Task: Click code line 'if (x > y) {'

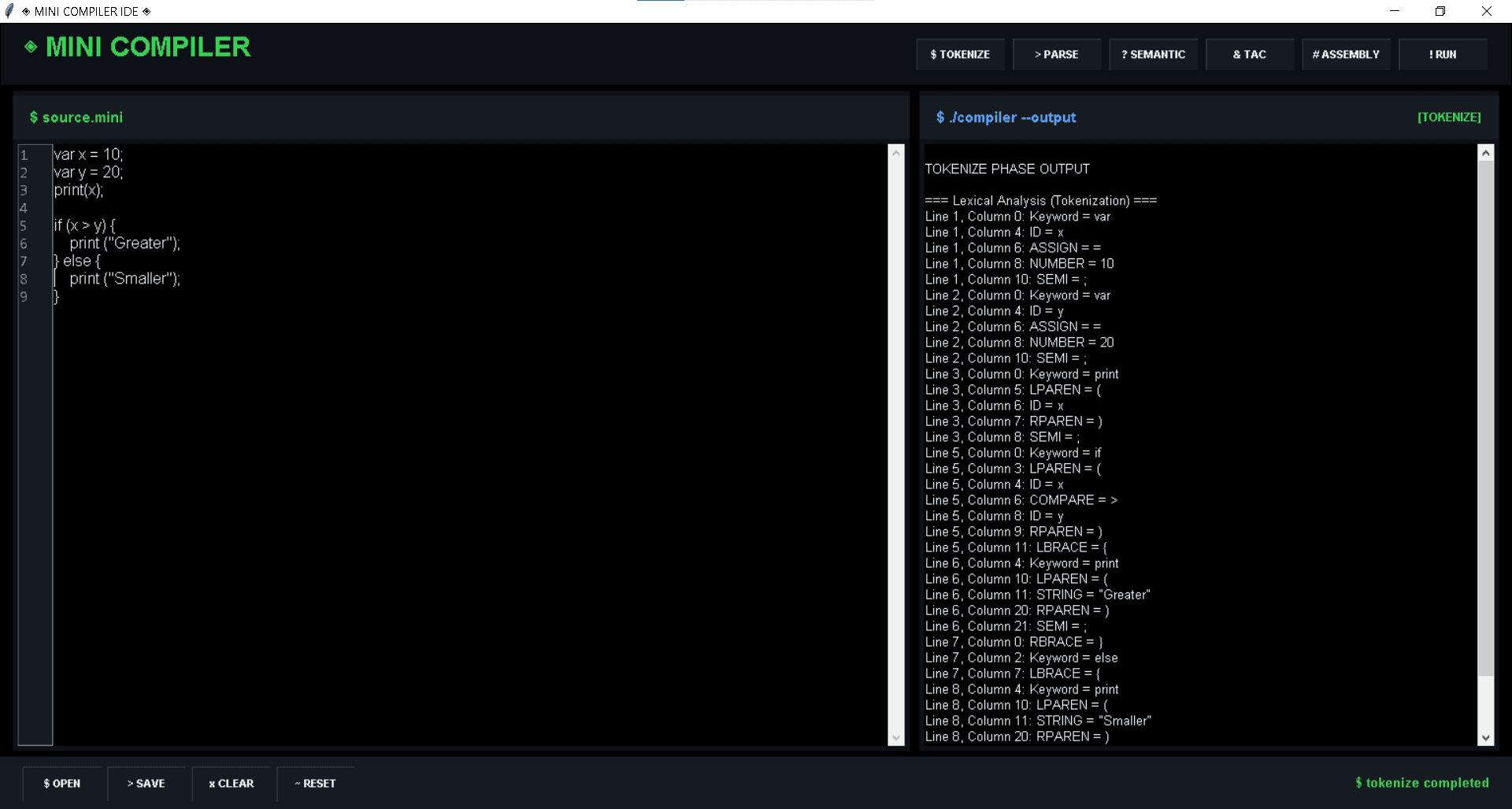Action: [x=84, y=225]
